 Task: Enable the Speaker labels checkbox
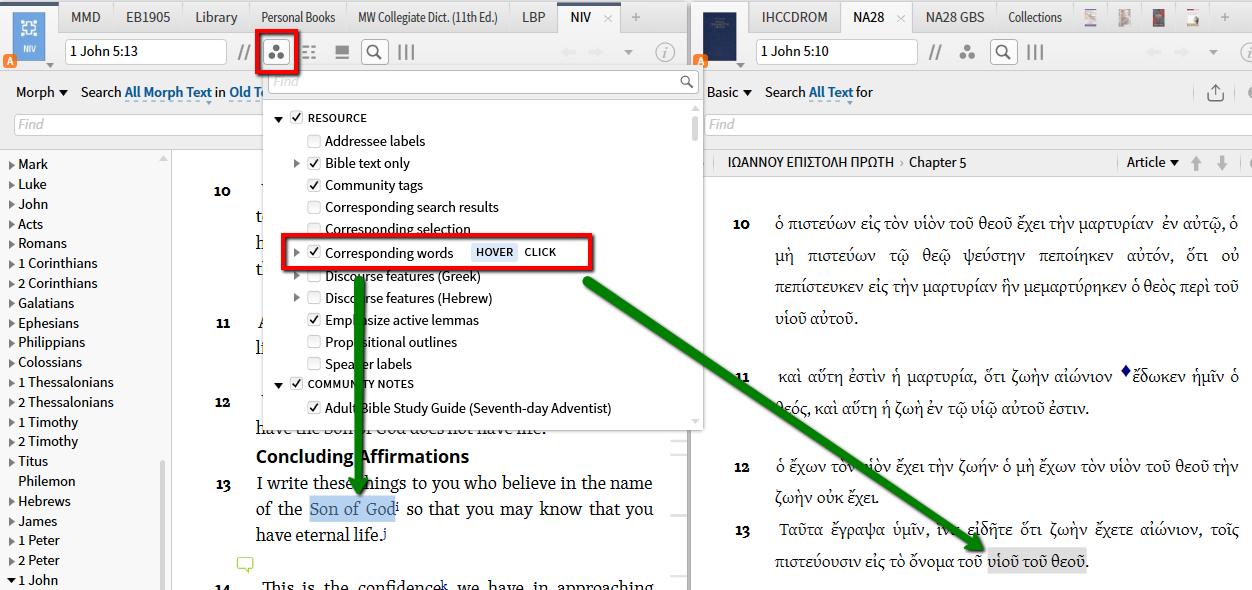(314, 364)
